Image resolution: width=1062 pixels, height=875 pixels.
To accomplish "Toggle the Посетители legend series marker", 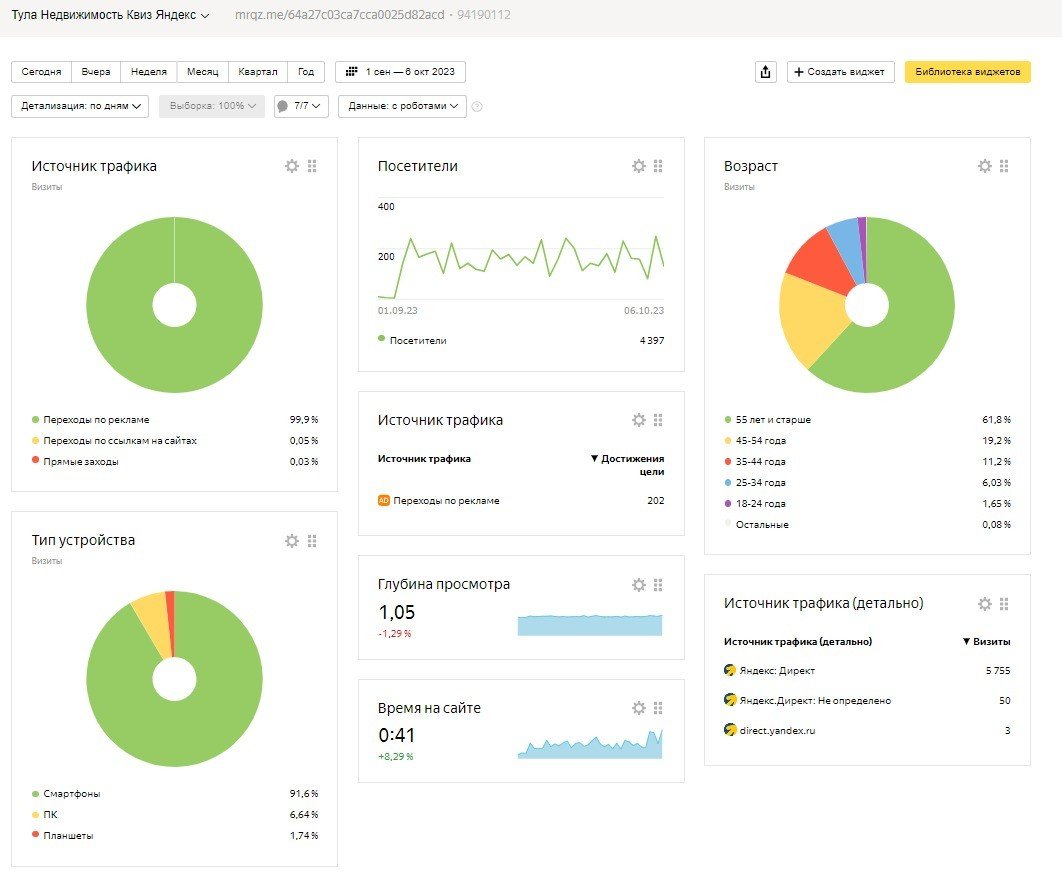I will point(382,340).
